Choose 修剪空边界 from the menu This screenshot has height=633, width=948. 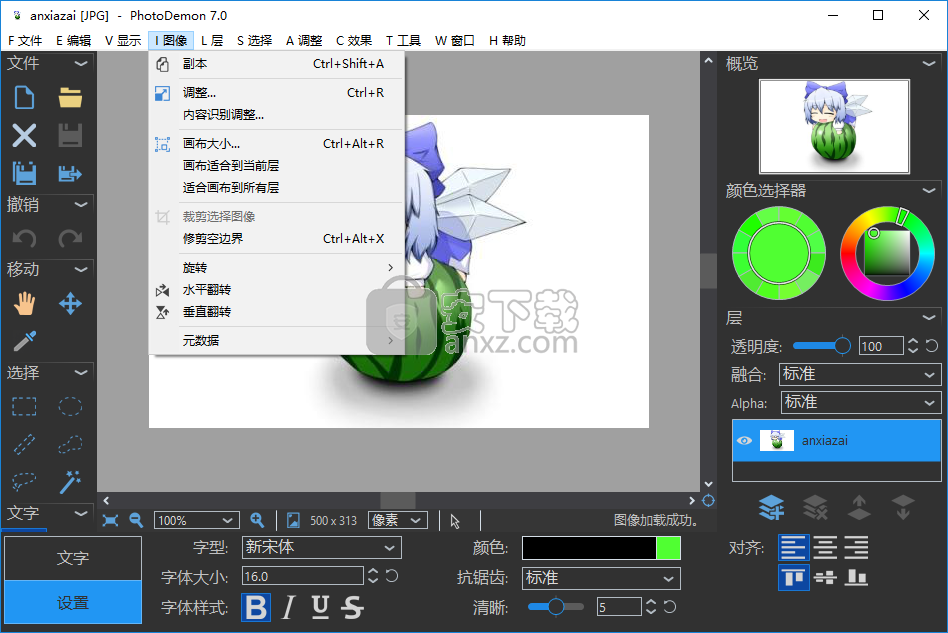(x=276, y=239)
